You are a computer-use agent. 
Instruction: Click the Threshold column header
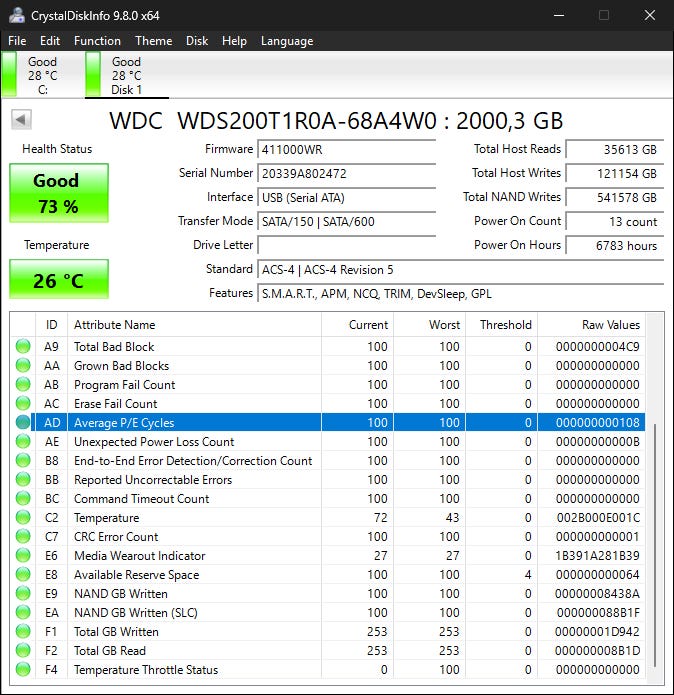502,325
